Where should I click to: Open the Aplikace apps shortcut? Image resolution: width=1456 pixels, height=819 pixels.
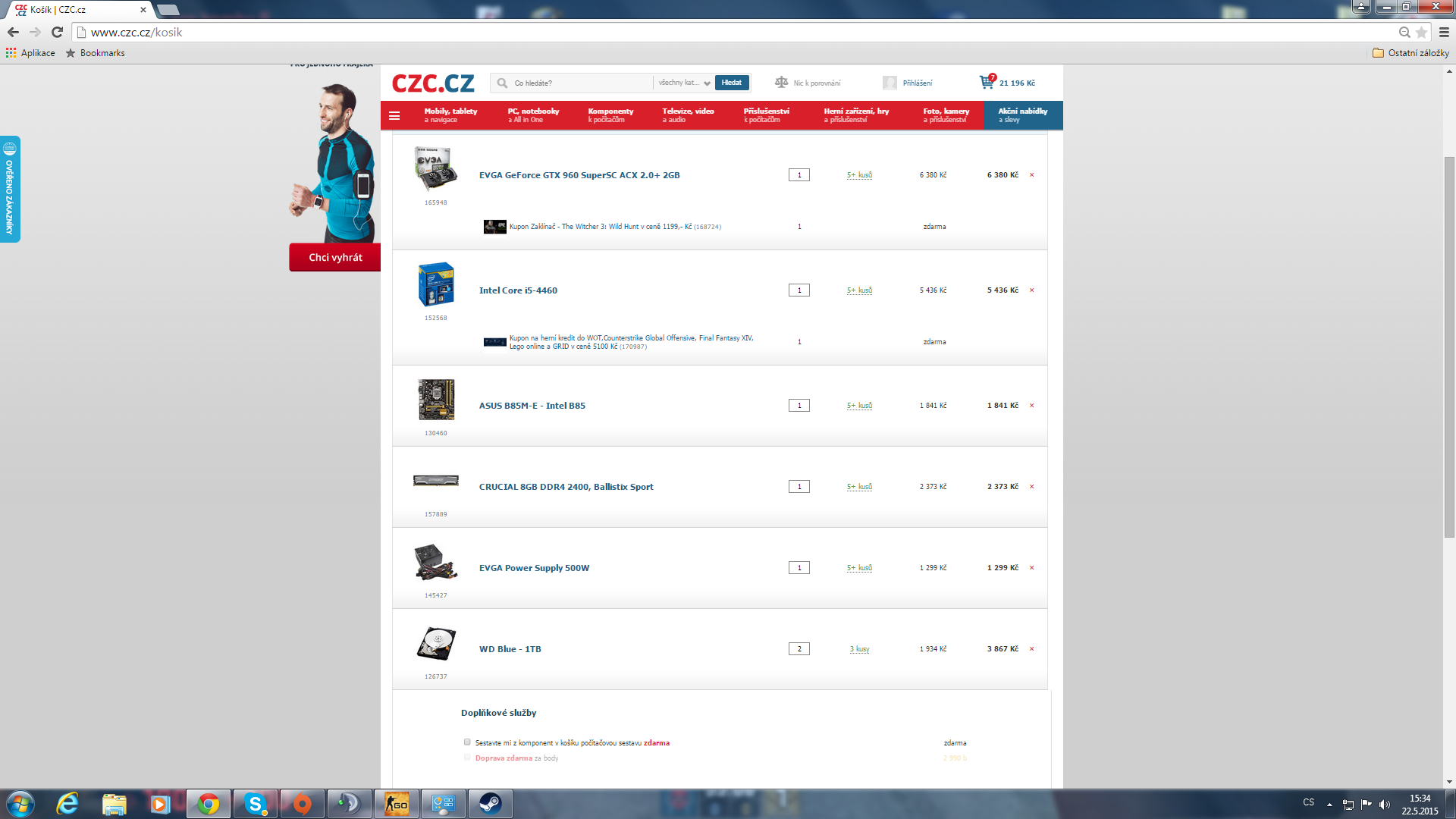coord(30,53)
